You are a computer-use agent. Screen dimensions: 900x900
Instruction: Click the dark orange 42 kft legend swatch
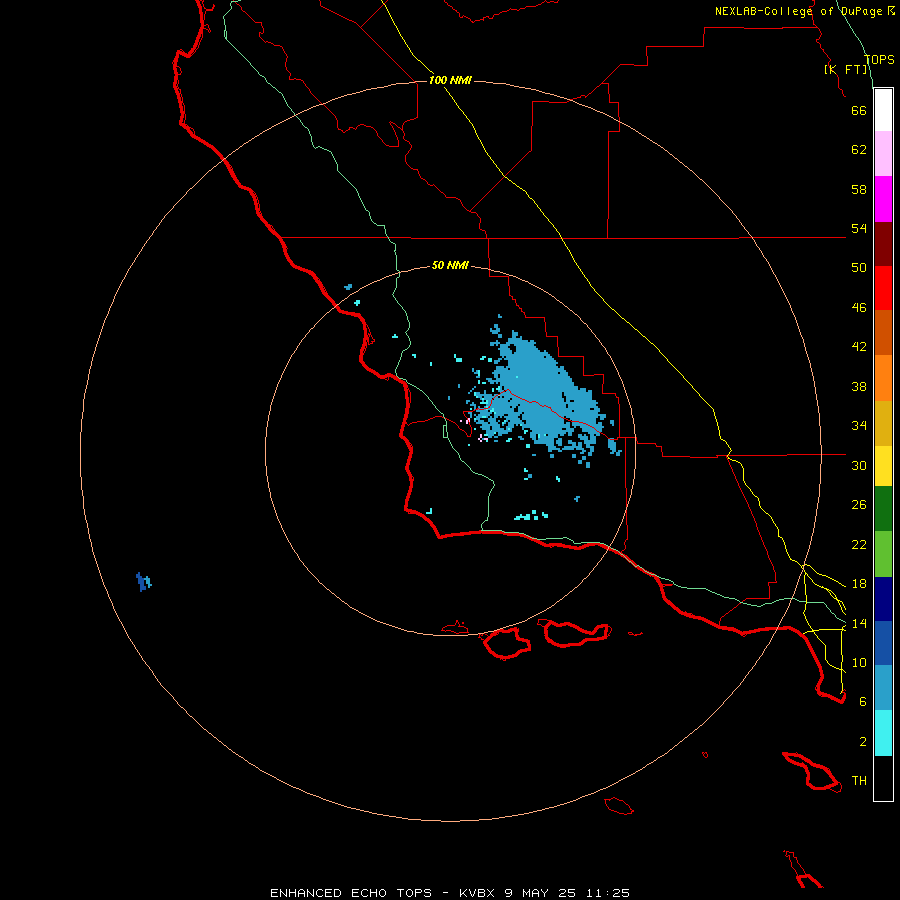(883, 332)
